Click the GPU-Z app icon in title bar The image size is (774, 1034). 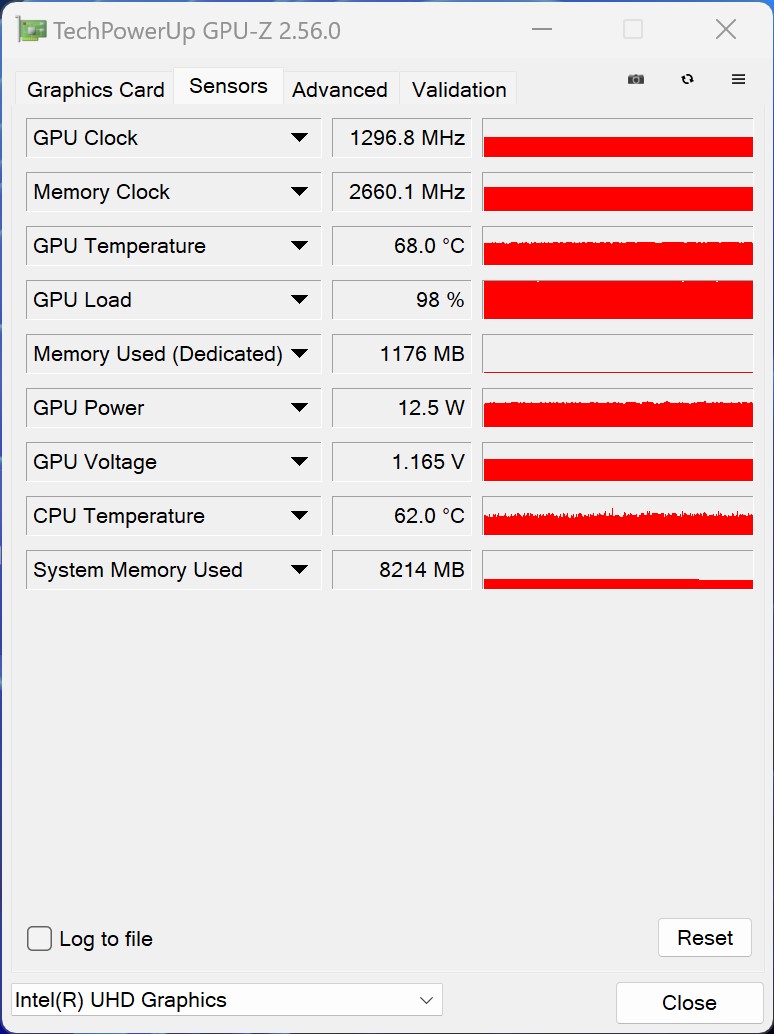click(x=32, y=30)
